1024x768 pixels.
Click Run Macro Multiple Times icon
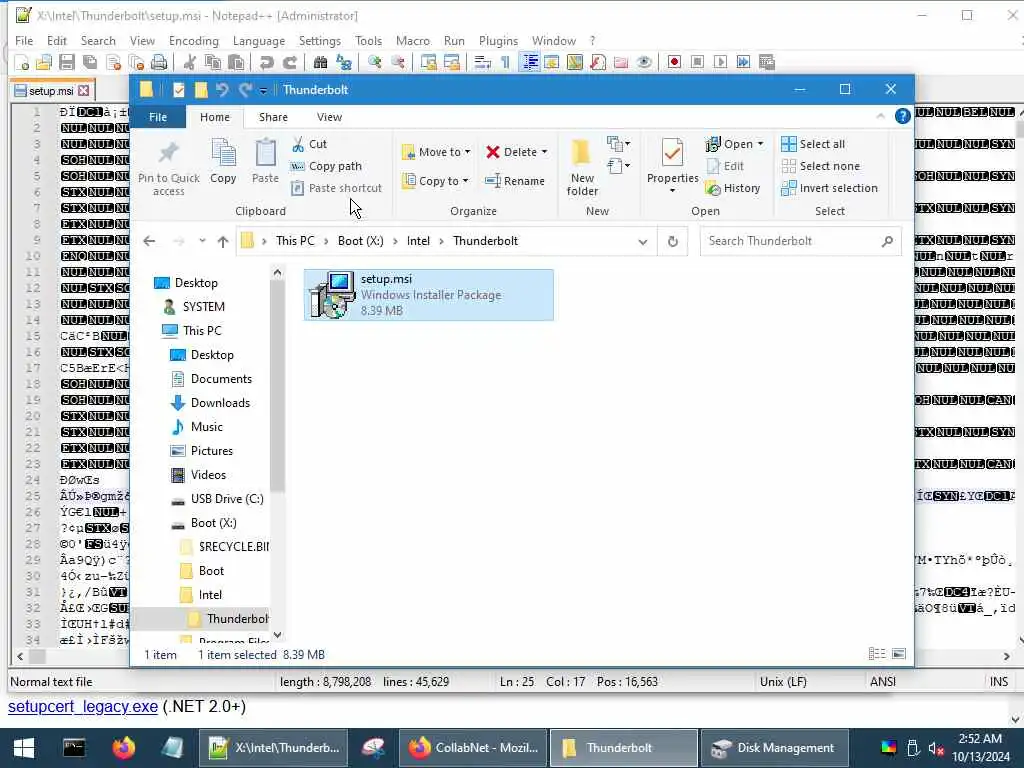point(743,62)
